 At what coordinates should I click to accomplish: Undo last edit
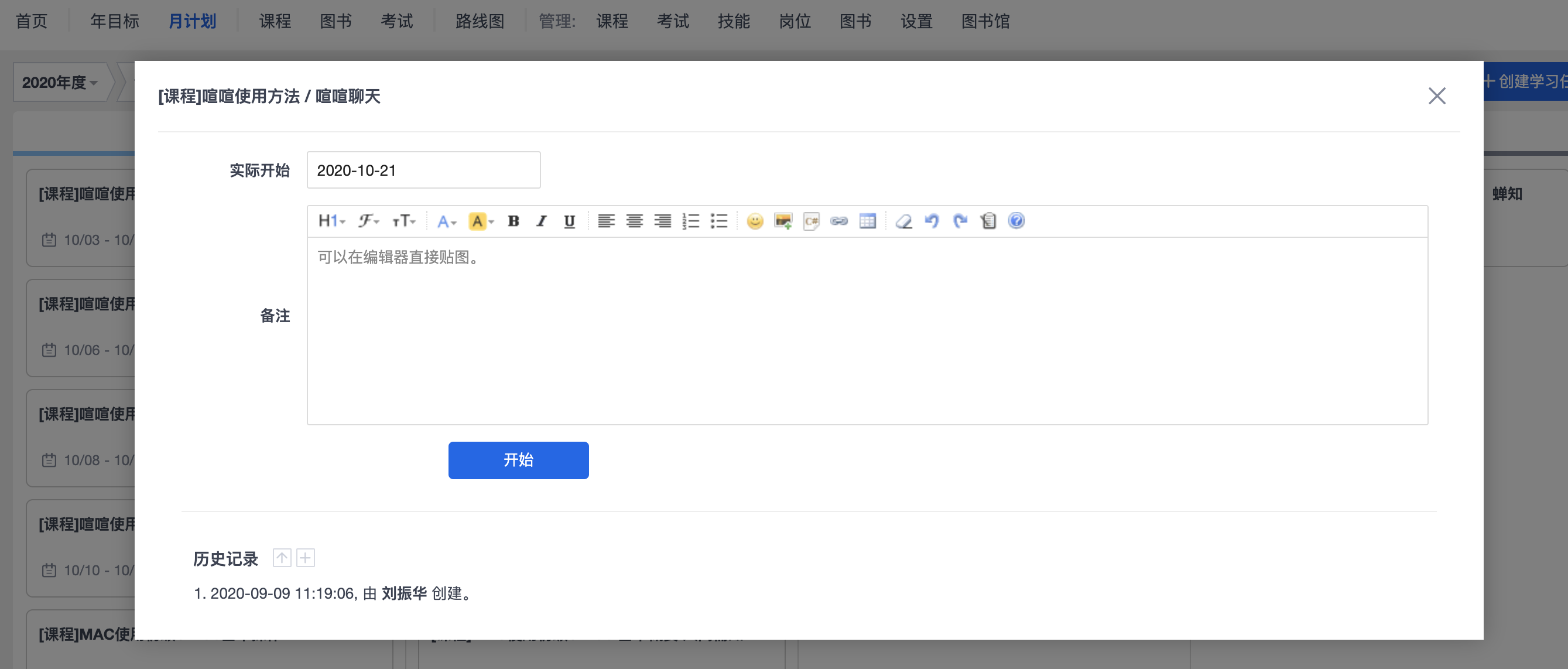coord(932,221)
